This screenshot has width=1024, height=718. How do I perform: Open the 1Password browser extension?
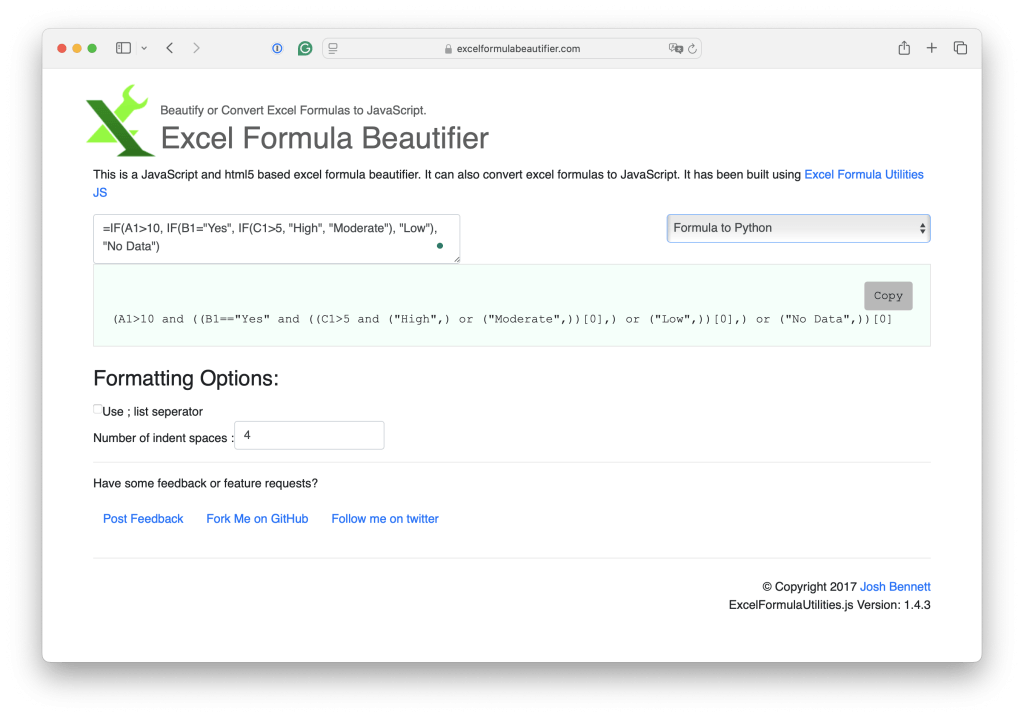tap(277, 47)
